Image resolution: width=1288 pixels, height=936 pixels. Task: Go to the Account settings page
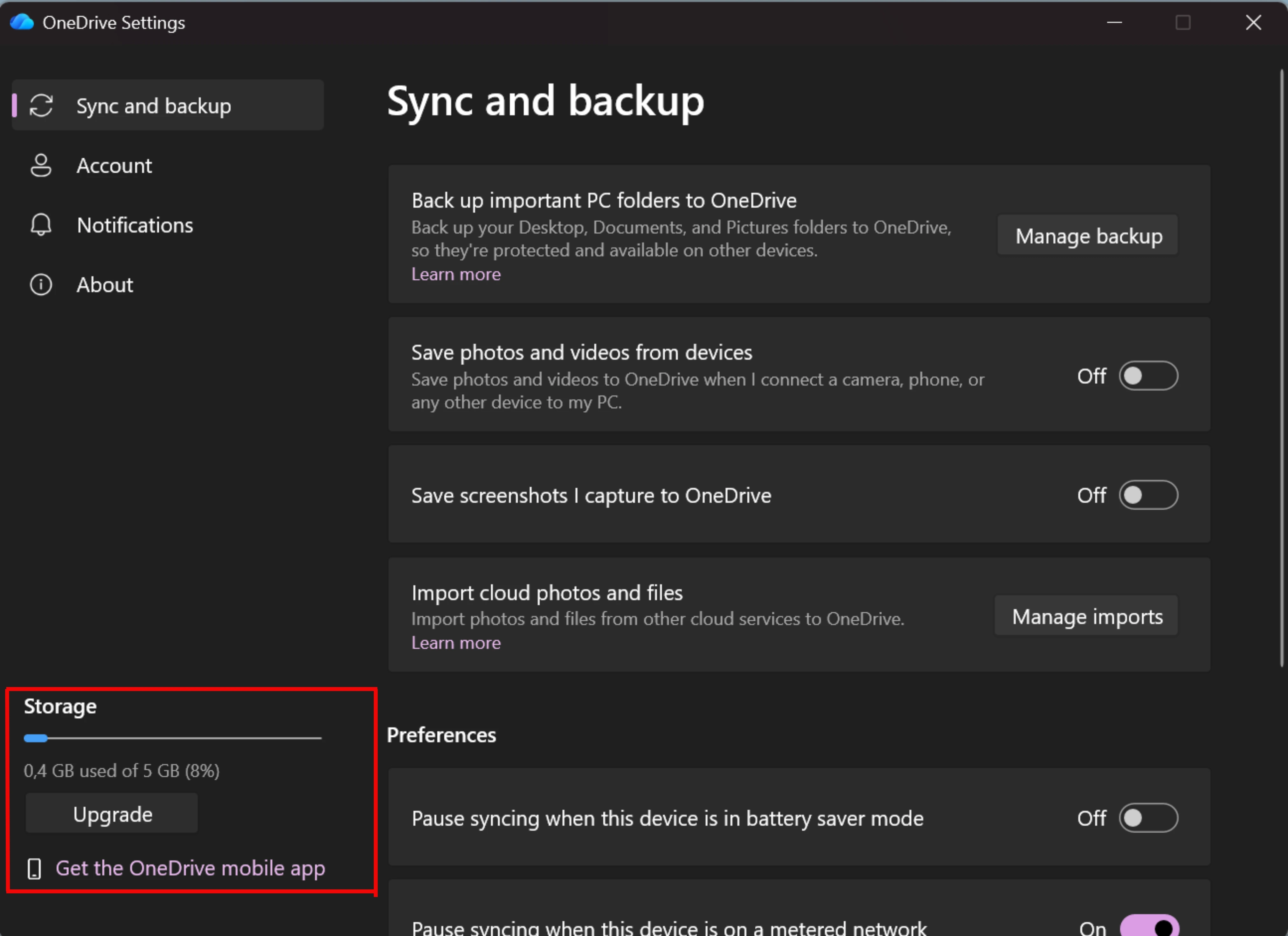coord(168,165)
